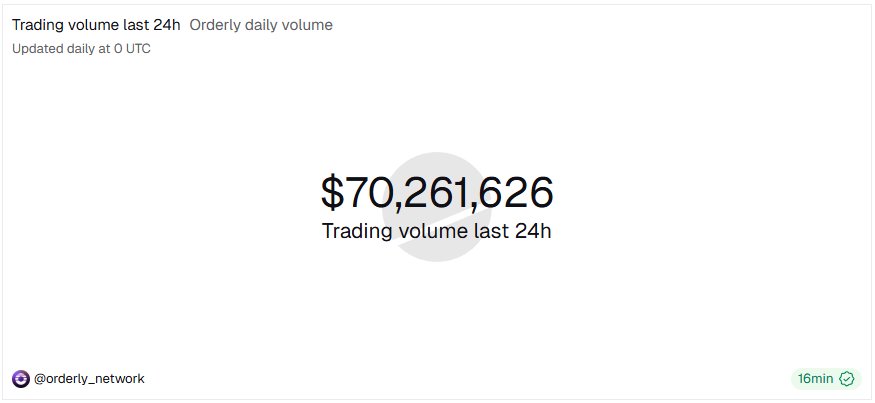The image size is (875, 403).
Task: Click the "16min" text in green badge
Action: coord(815,379)
